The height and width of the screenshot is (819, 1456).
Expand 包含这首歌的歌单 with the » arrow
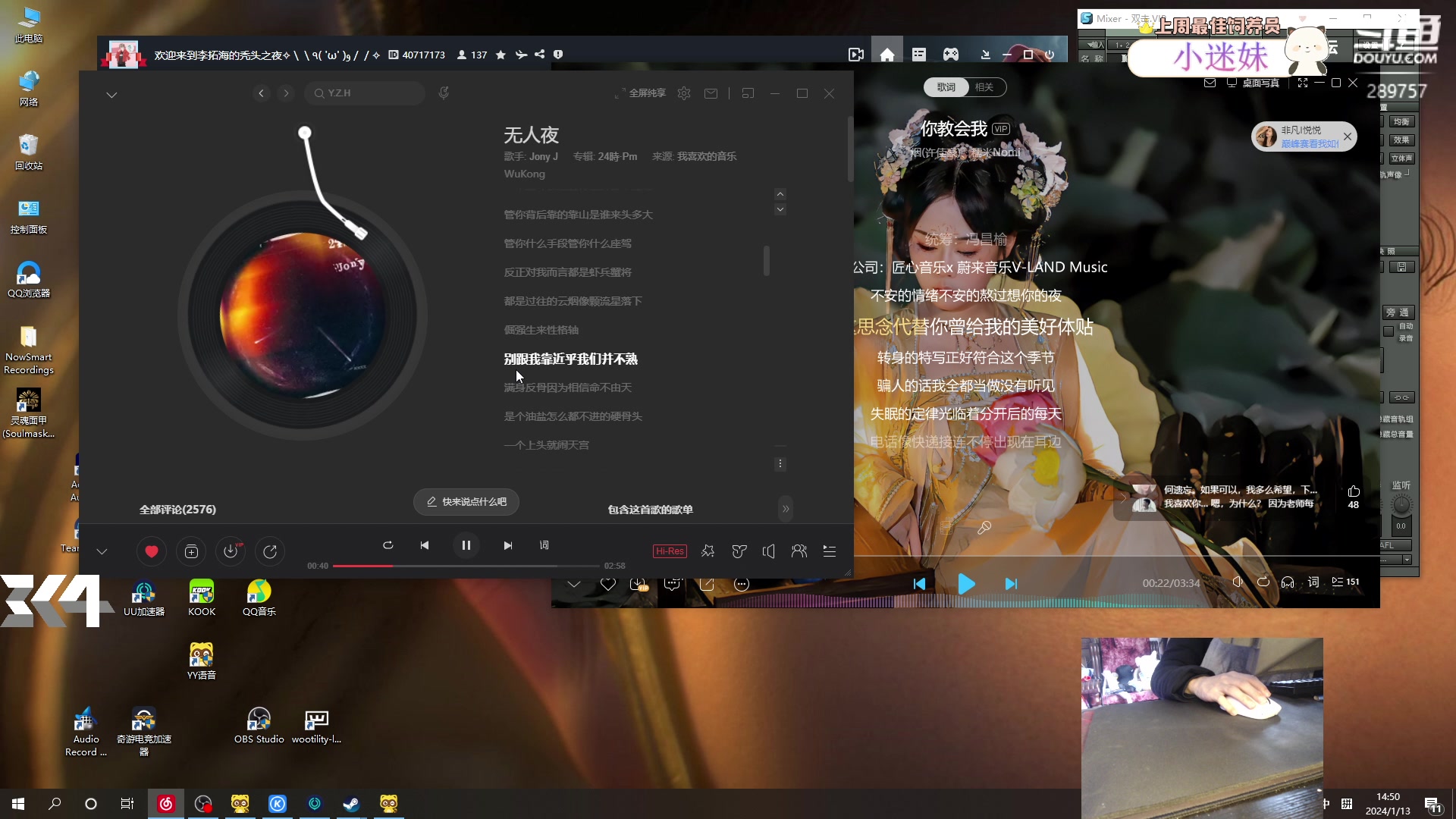tap(786, 509)
